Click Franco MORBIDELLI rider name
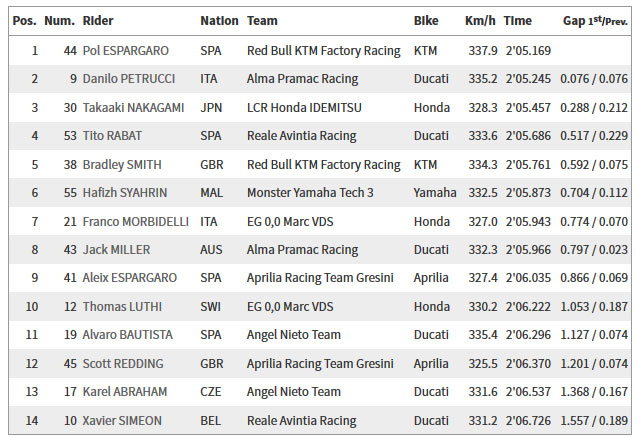The height and width of the screenshot is (438, 636). (x=135, y=222)
